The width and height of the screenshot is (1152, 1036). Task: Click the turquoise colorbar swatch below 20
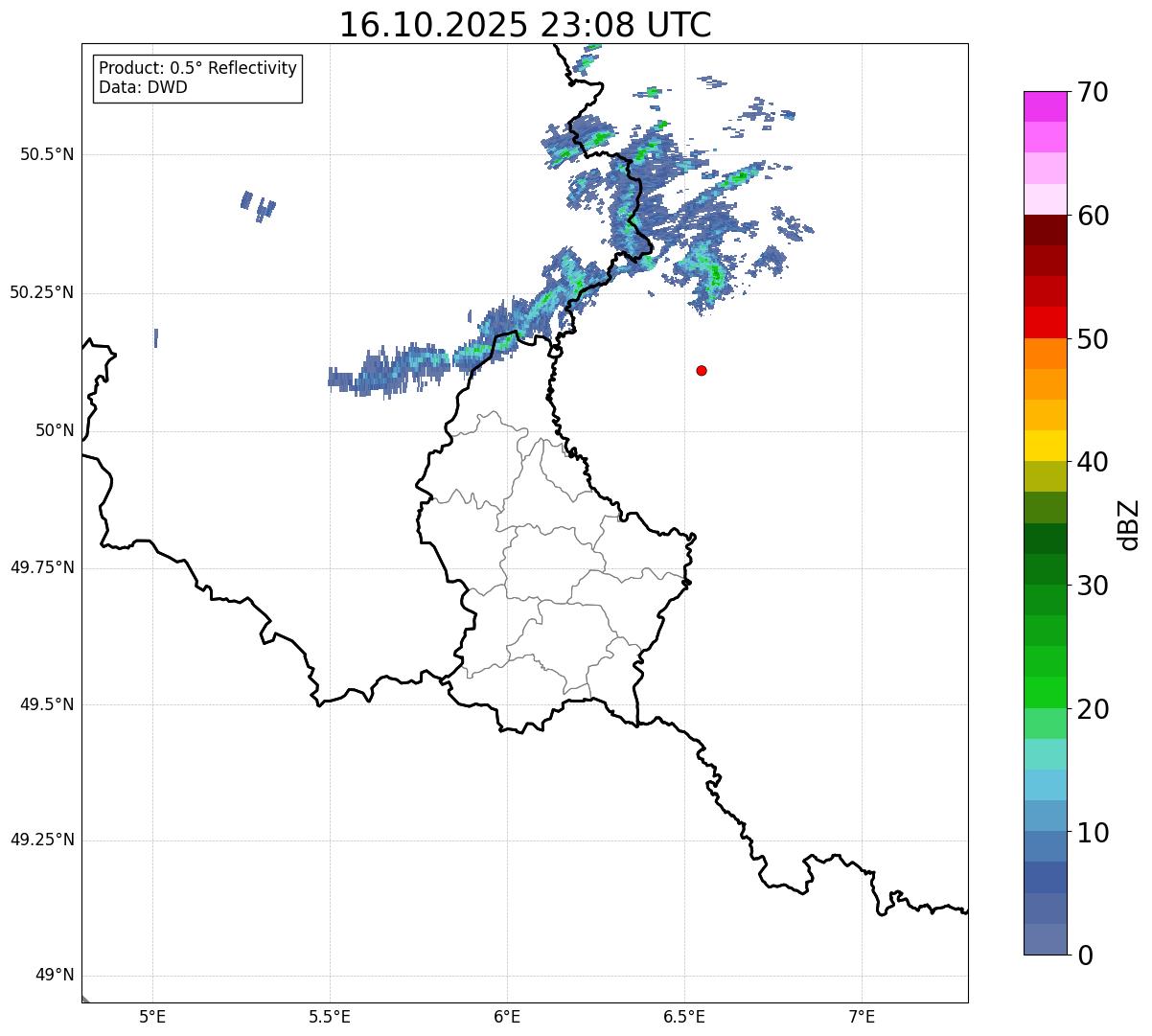[x=1045, y=754]
